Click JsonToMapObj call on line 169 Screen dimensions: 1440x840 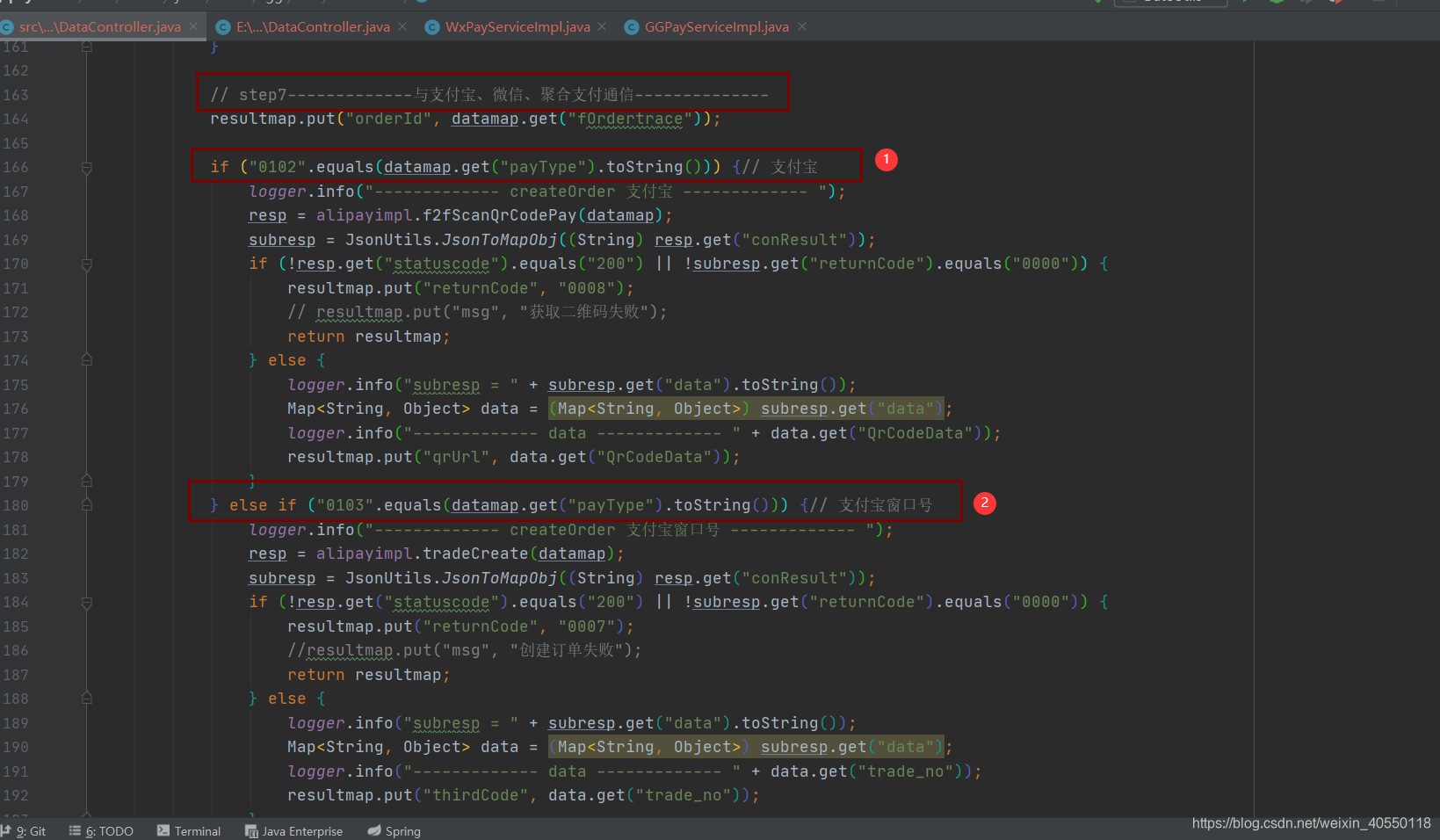[499, 240]
